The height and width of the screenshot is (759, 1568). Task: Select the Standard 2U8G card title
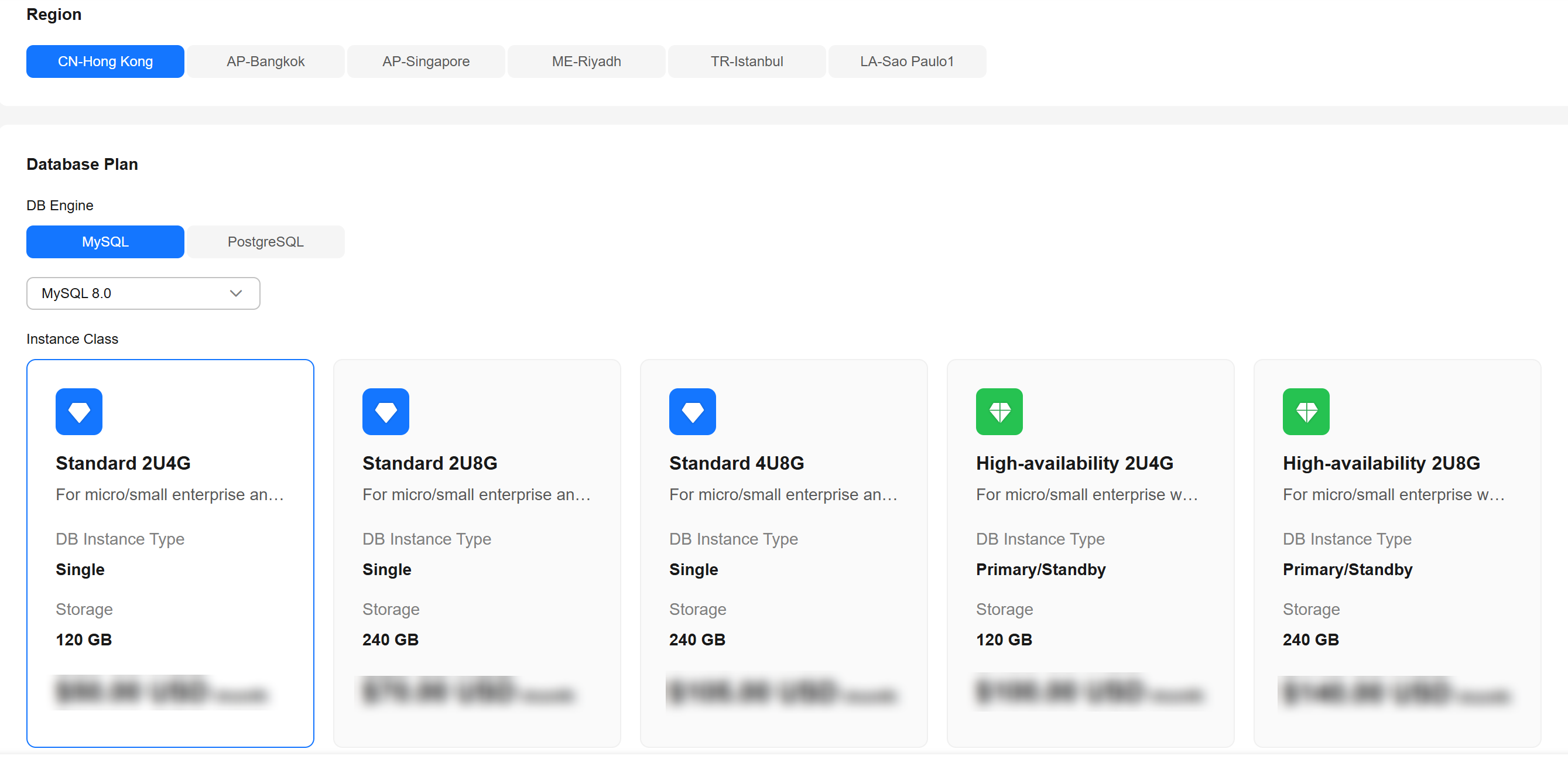click(430, 464)
